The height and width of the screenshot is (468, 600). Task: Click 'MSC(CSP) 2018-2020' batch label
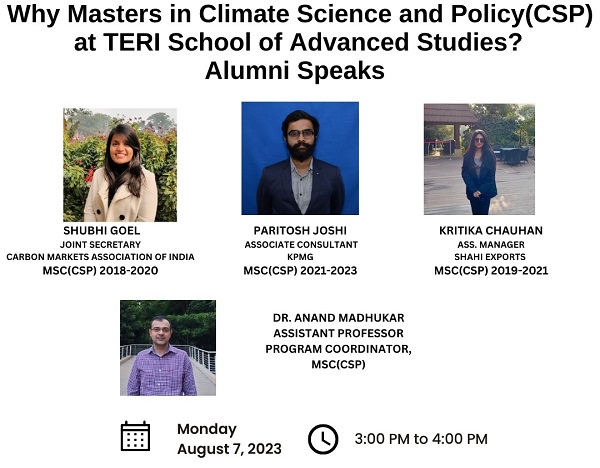tap(100, 271)
